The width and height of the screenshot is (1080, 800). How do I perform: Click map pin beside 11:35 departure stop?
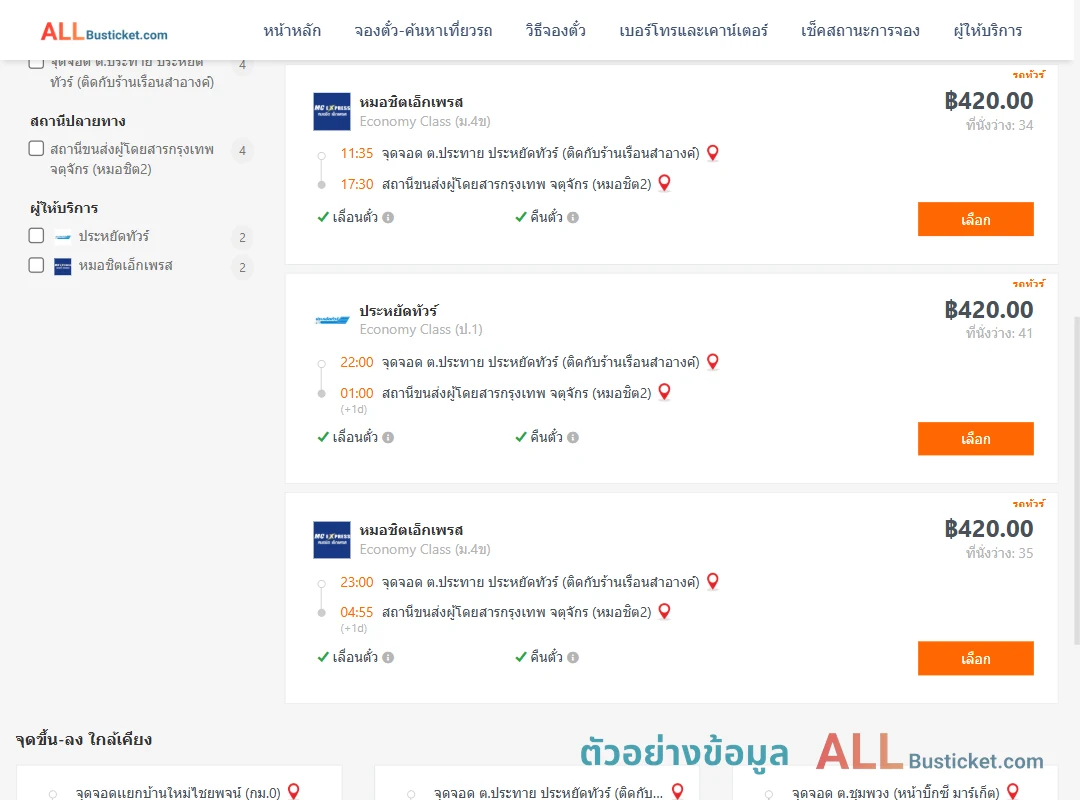713,153
